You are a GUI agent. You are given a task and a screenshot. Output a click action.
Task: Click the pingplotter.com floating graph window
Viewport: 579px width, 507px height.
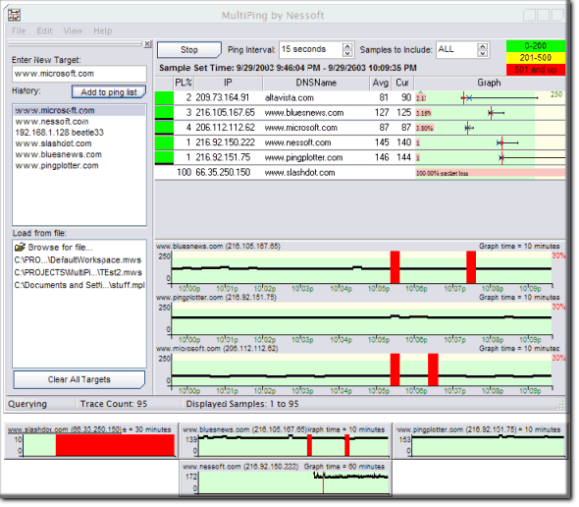tap(480, 441)
